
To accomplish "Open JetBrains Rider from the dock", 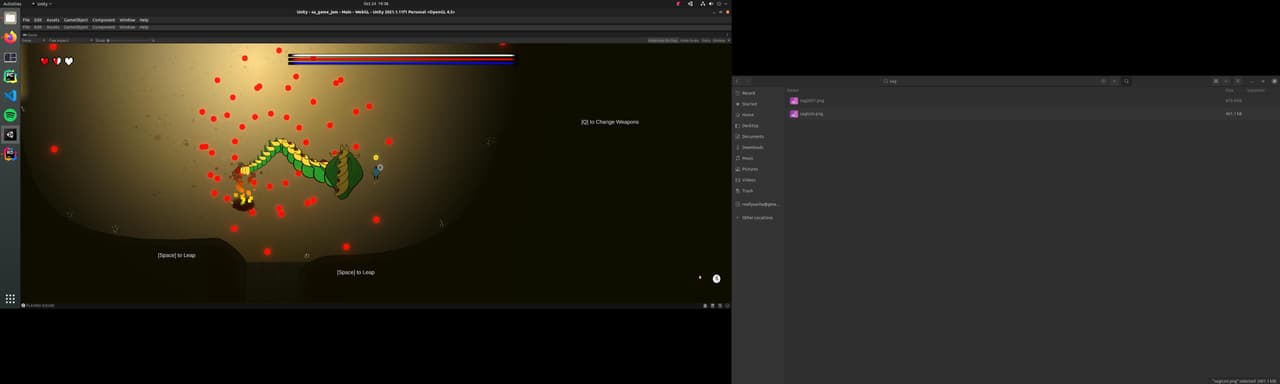I will click(x=10, y=154).
